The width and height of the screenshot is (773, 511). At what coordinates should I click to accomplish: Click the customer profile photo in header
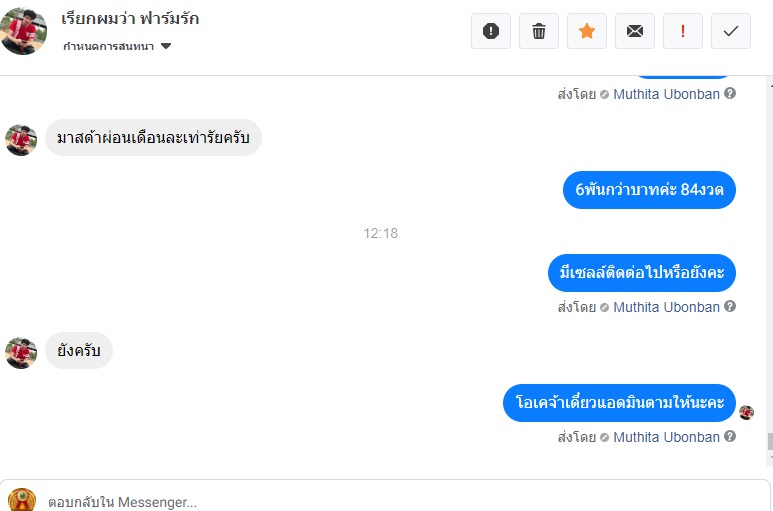(24, 31)
